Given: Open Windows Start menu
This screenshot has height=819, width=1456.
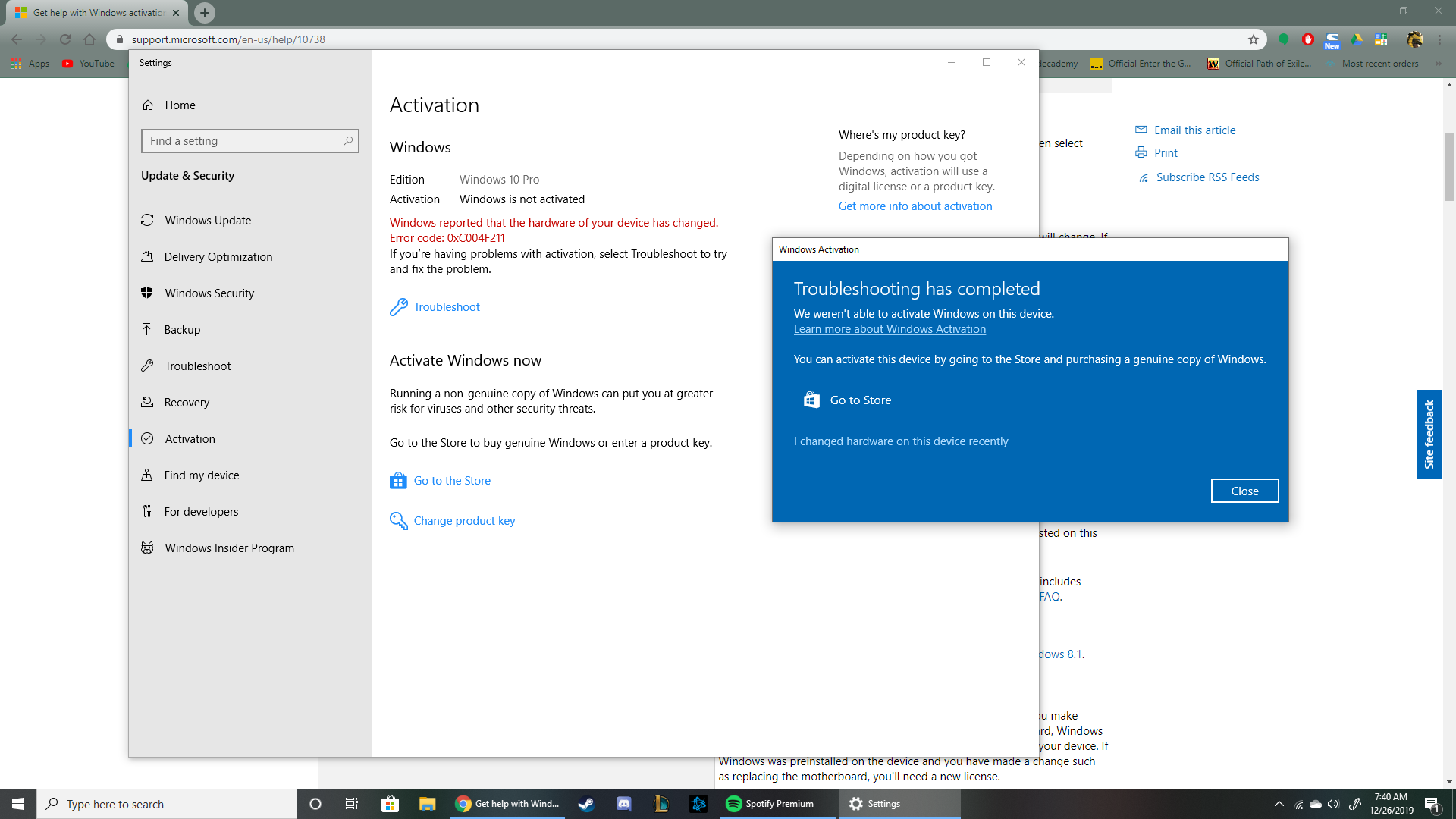Looking at the screenshot, I should pos(18,804).
